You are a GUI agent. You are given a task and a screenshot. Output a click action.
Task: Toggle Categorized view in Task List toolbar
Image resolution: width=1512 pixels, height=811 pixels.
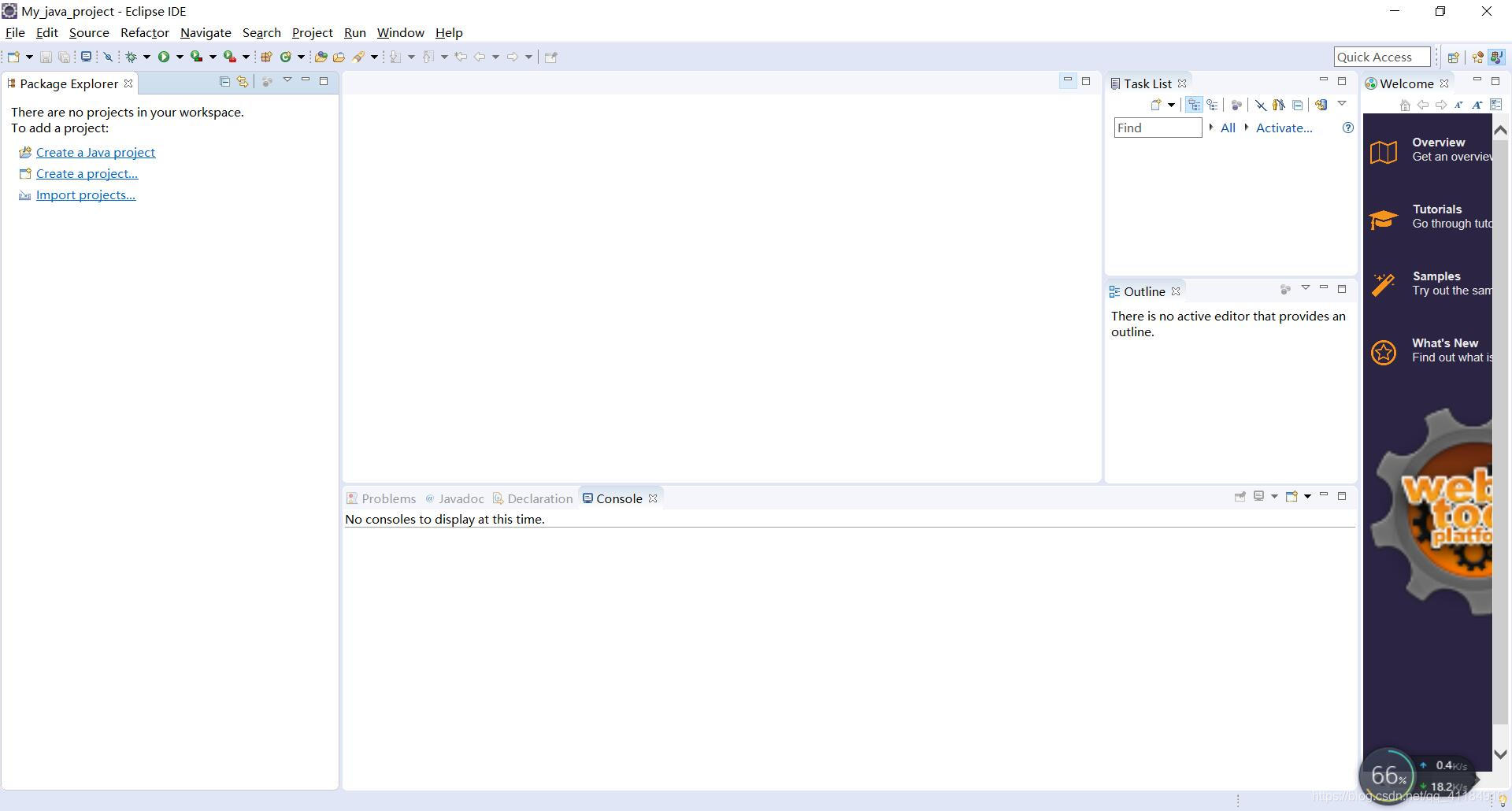click(x=1194, y=105)
